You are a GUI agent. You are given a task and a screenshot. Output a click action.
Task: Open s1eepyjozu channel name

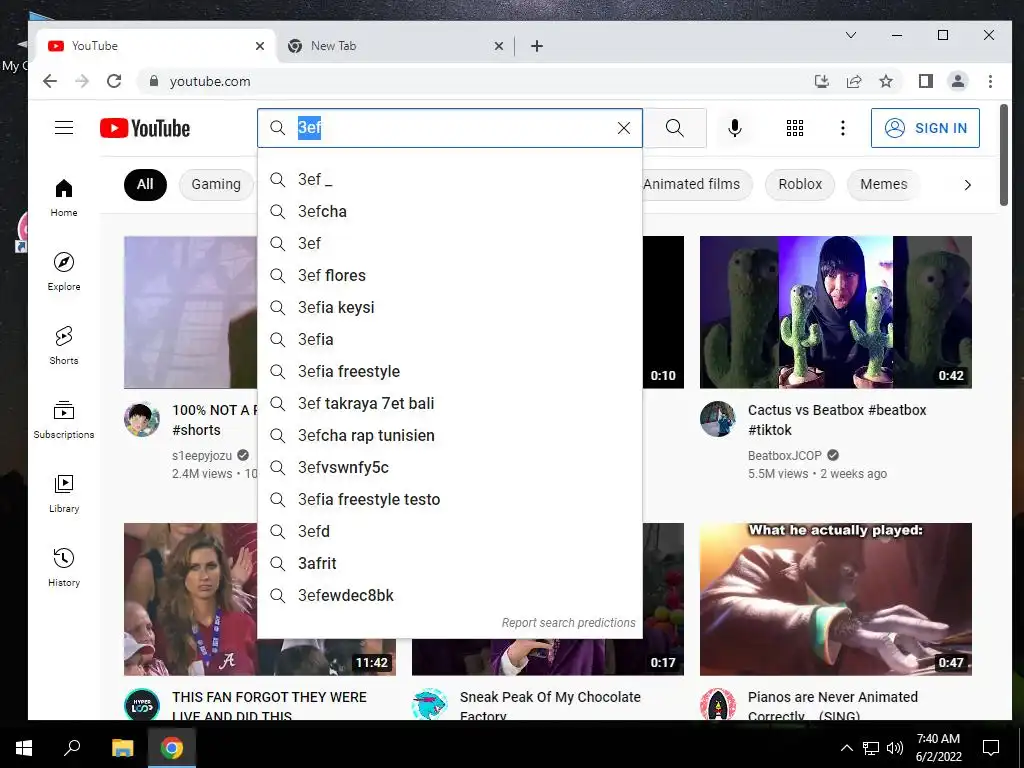202,455
